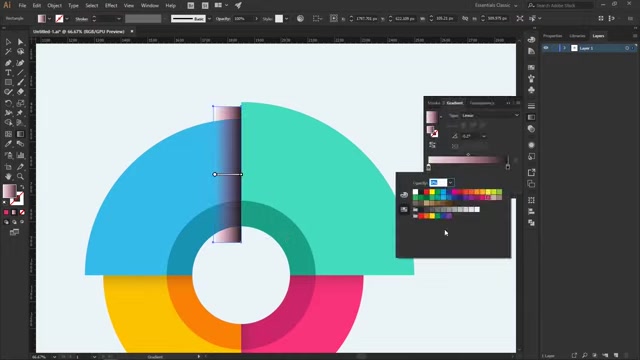This screenshot has height=360, width=640.
Task: Swap fill and stroke colors
Action: (x=22, y=188)
